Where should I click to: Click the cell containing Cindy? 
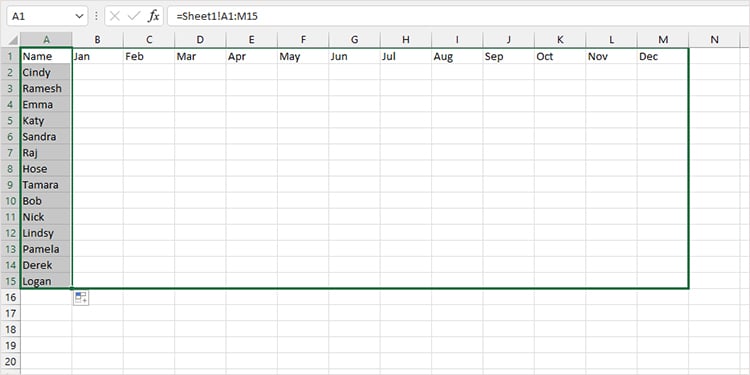[x=46, y=73]
